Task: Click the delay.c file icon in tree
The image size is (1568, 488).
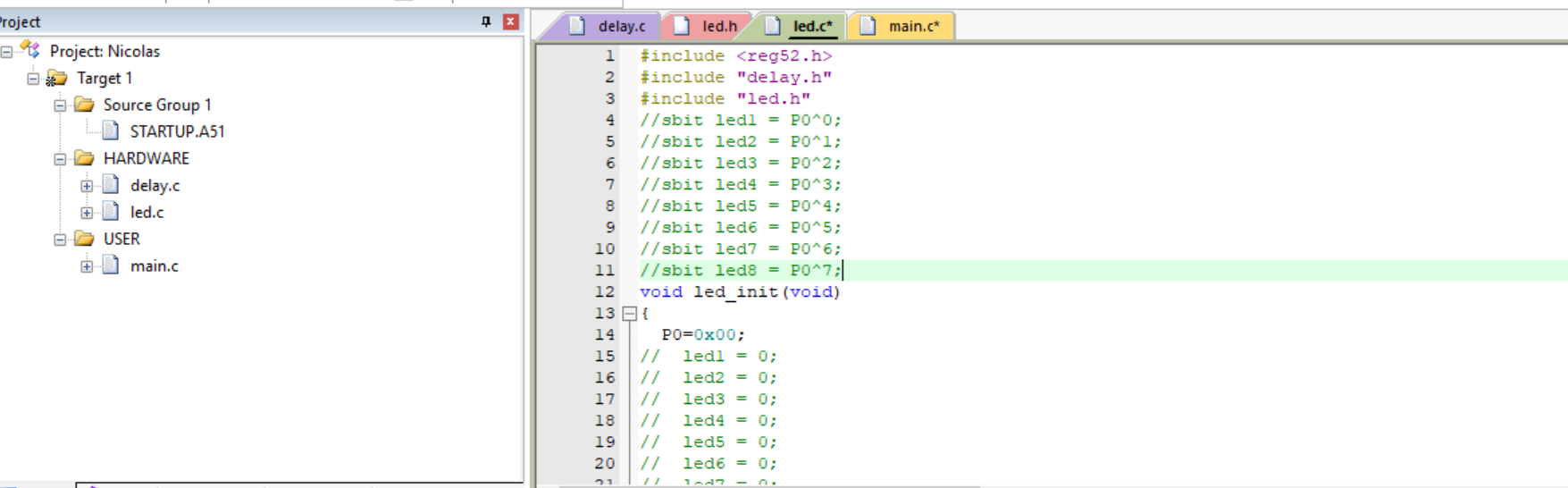Action: click(x=111, y=185)
